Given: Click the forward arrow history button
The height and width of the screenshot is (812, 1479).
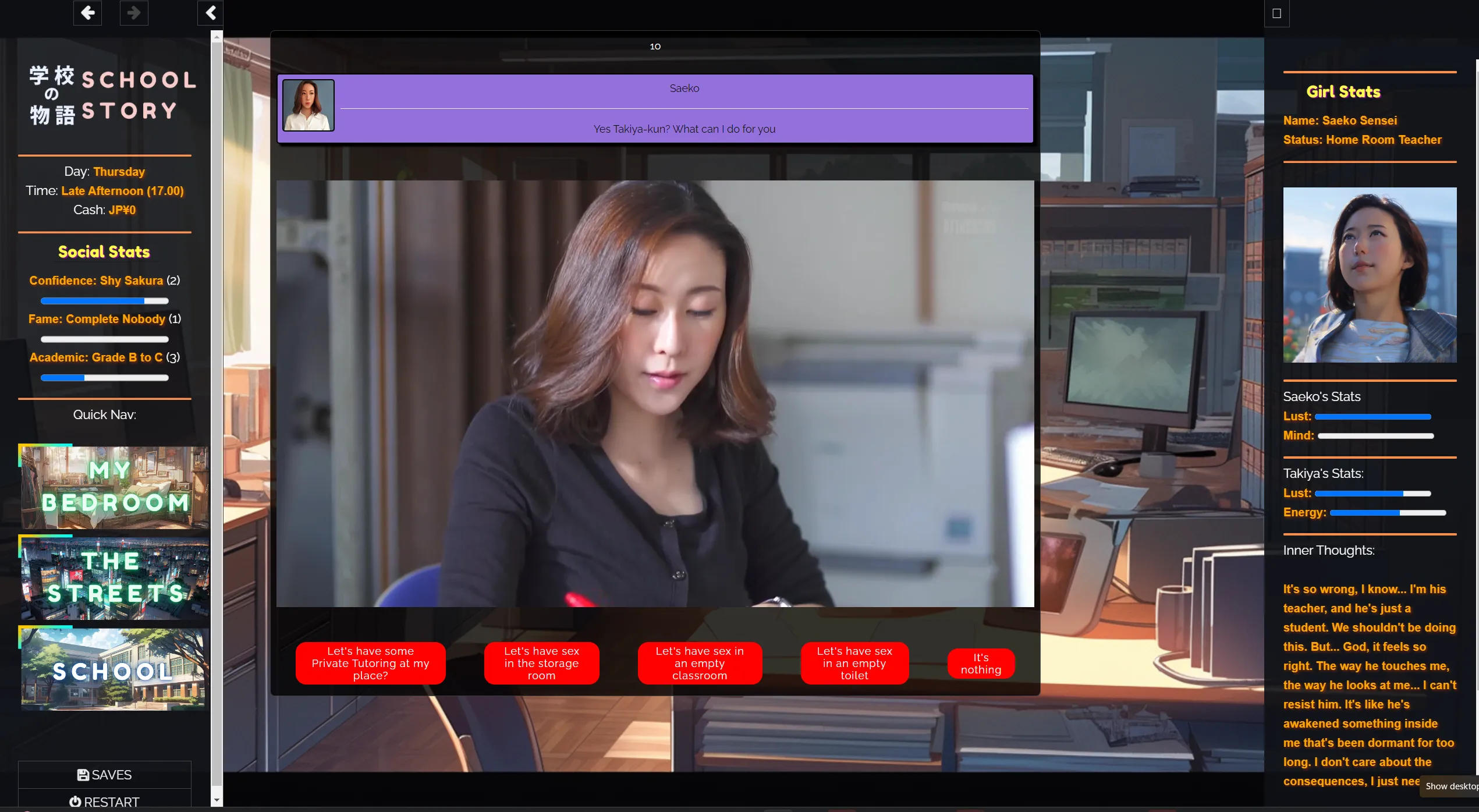Looking at the screenshot, I should click(134, 13).
